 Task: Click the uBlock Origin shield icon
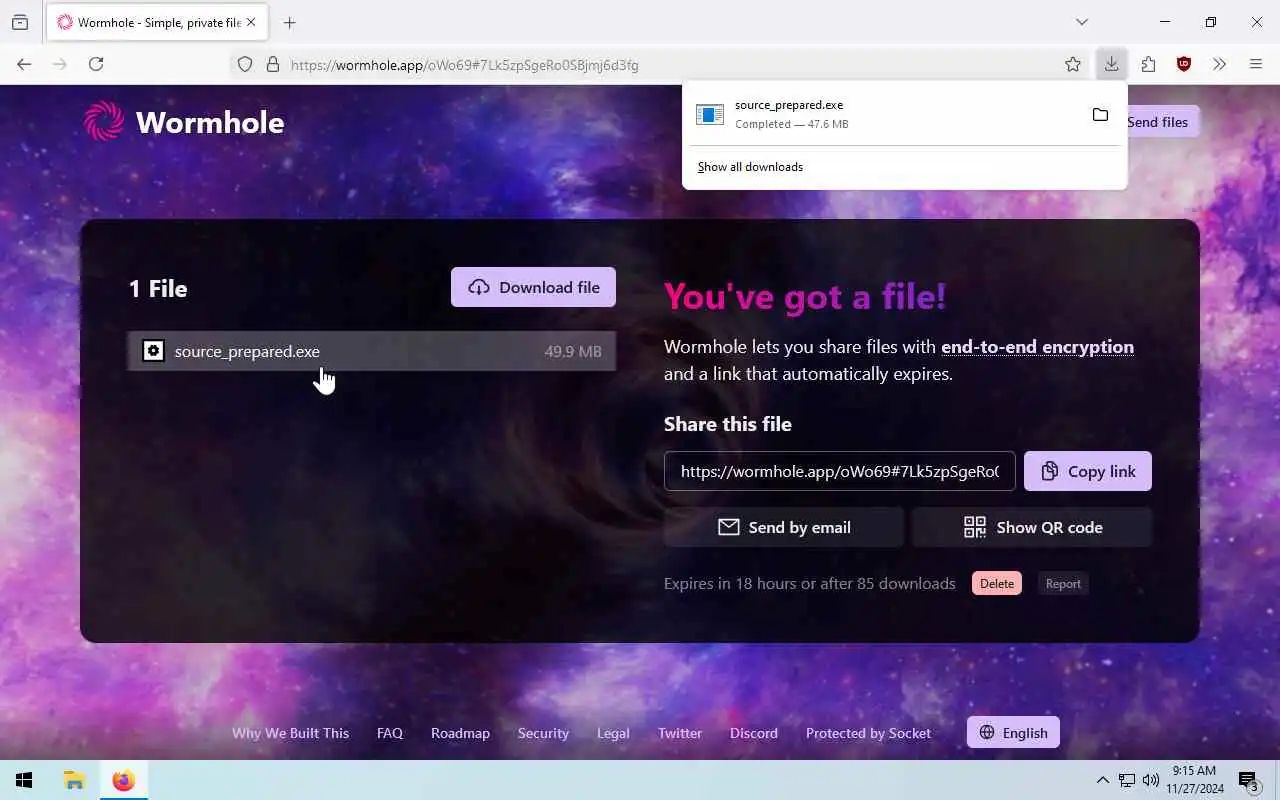click(x=1184, y=64)
